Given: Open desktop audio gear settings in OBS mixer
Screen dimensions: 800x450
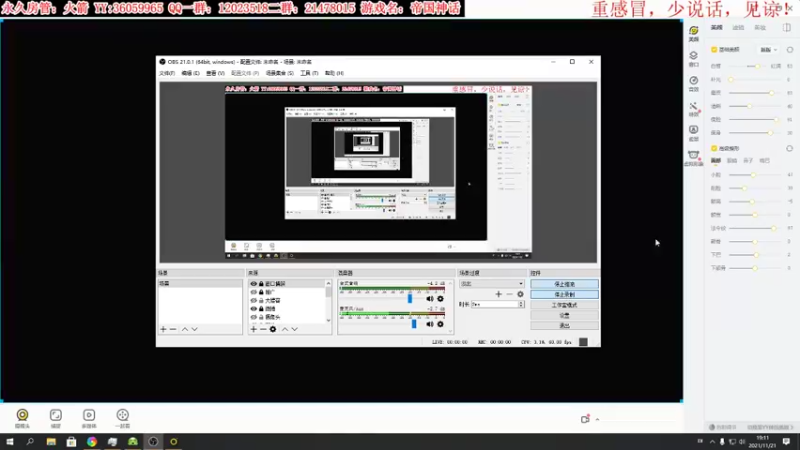Looking at the screenshot, I should tap(440, 299).
